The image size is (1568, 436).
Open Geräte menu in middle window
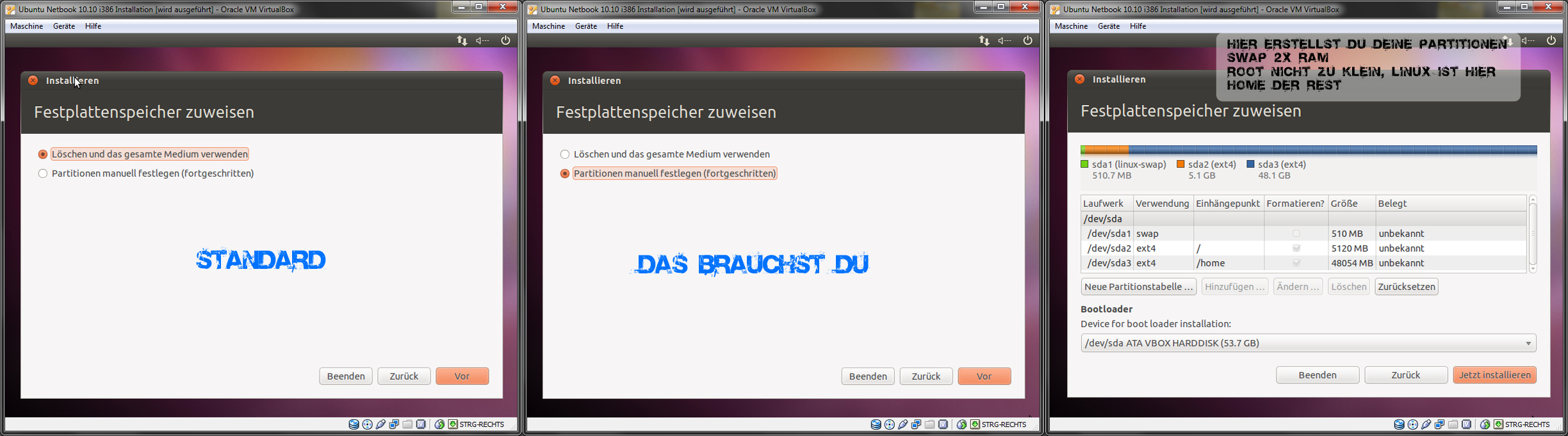tap(586, 26)
